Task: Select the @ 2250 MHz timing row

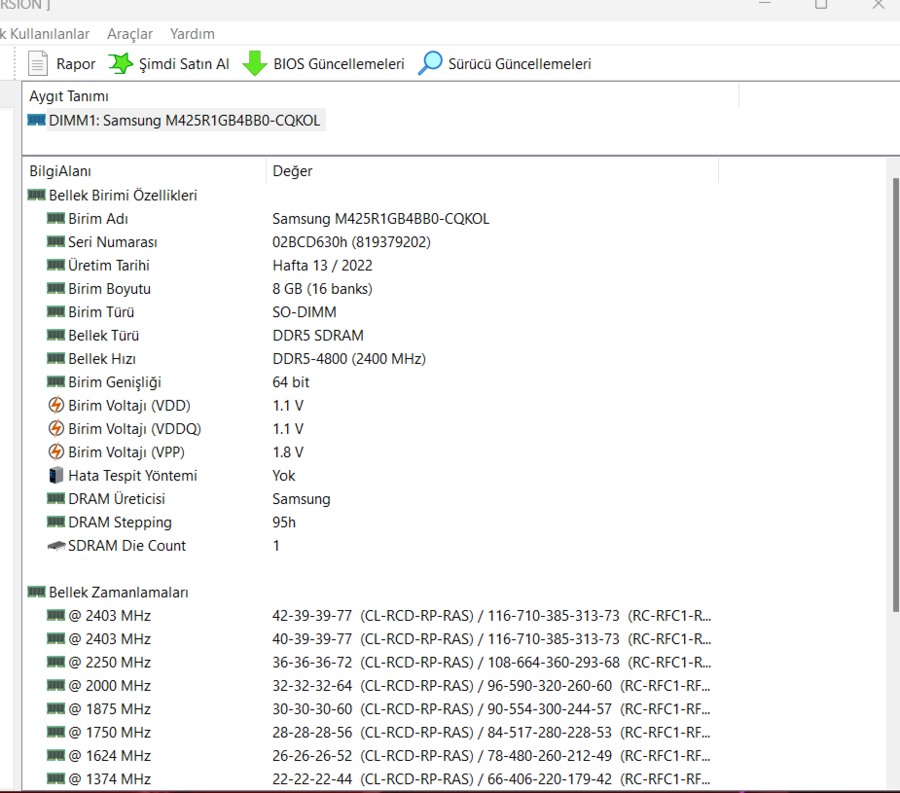Action: pos(109,662)
